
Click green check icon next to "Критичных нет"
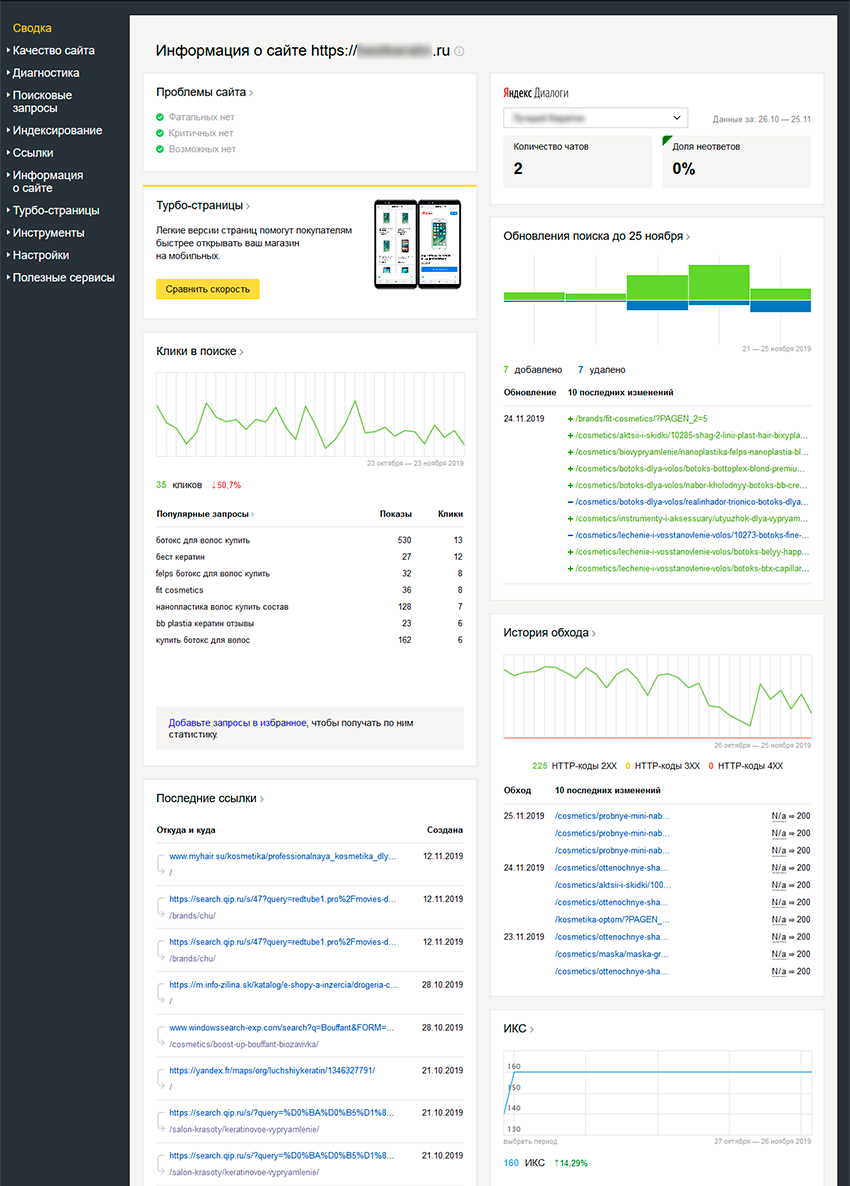click(160, 133)
